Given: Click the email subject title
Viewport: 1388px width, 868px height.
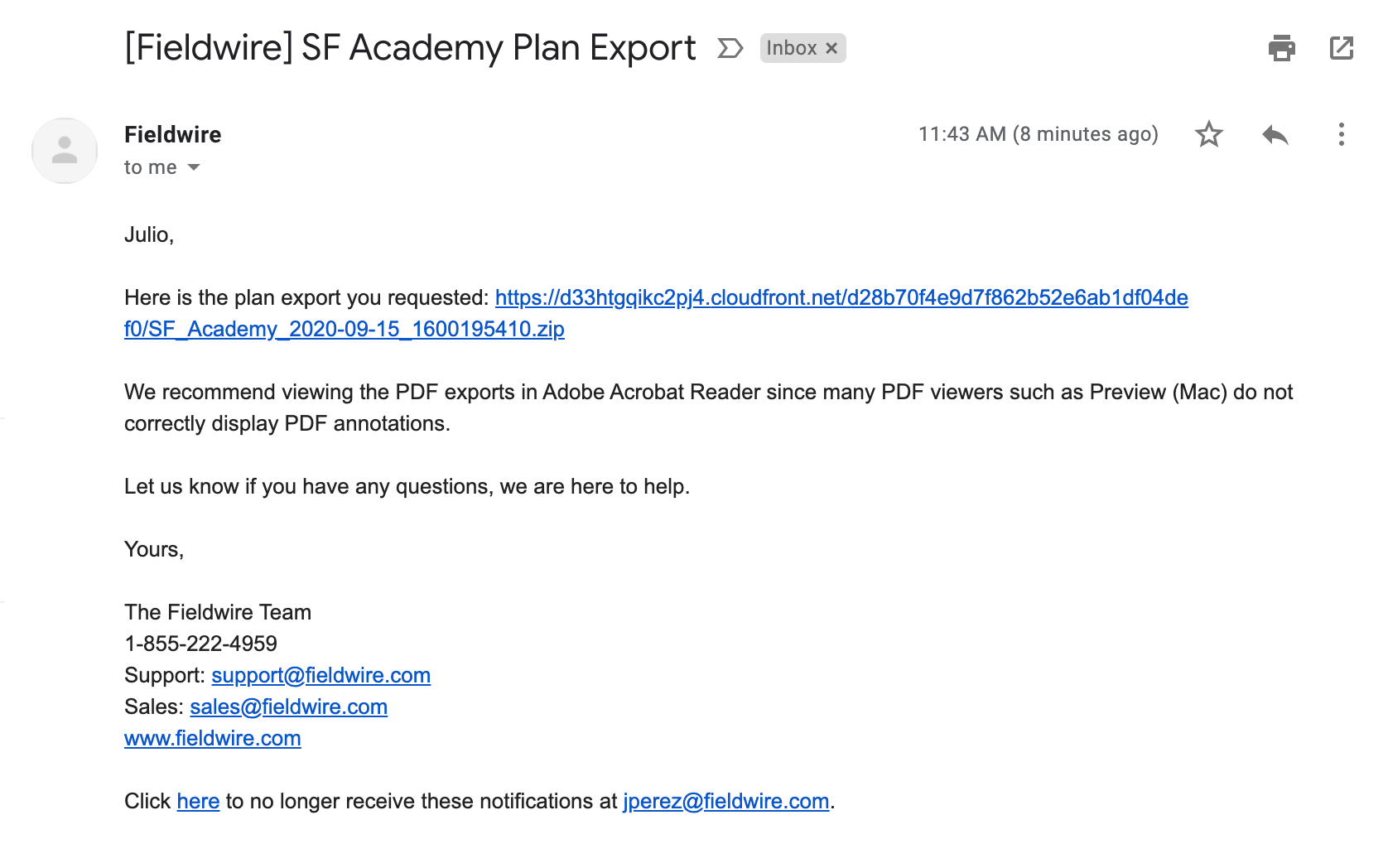Looking at the screenshot, I should 410,48.
